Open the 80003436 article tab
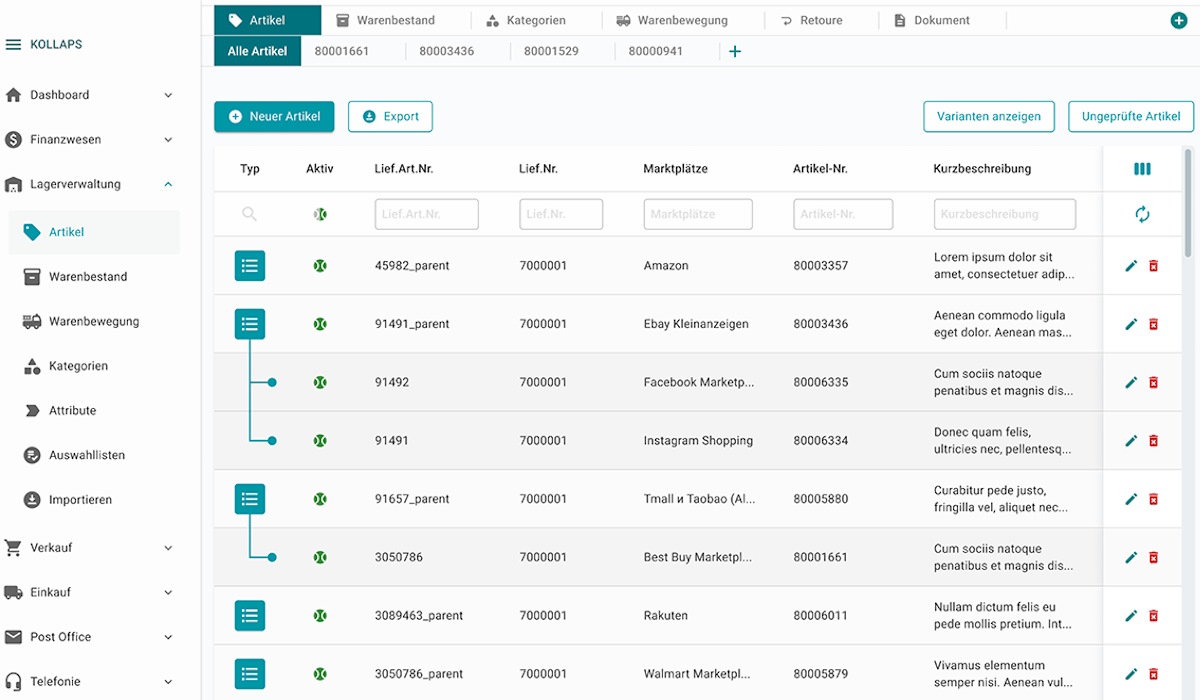This screenshot has width=1200, height=700. point(446,51)
